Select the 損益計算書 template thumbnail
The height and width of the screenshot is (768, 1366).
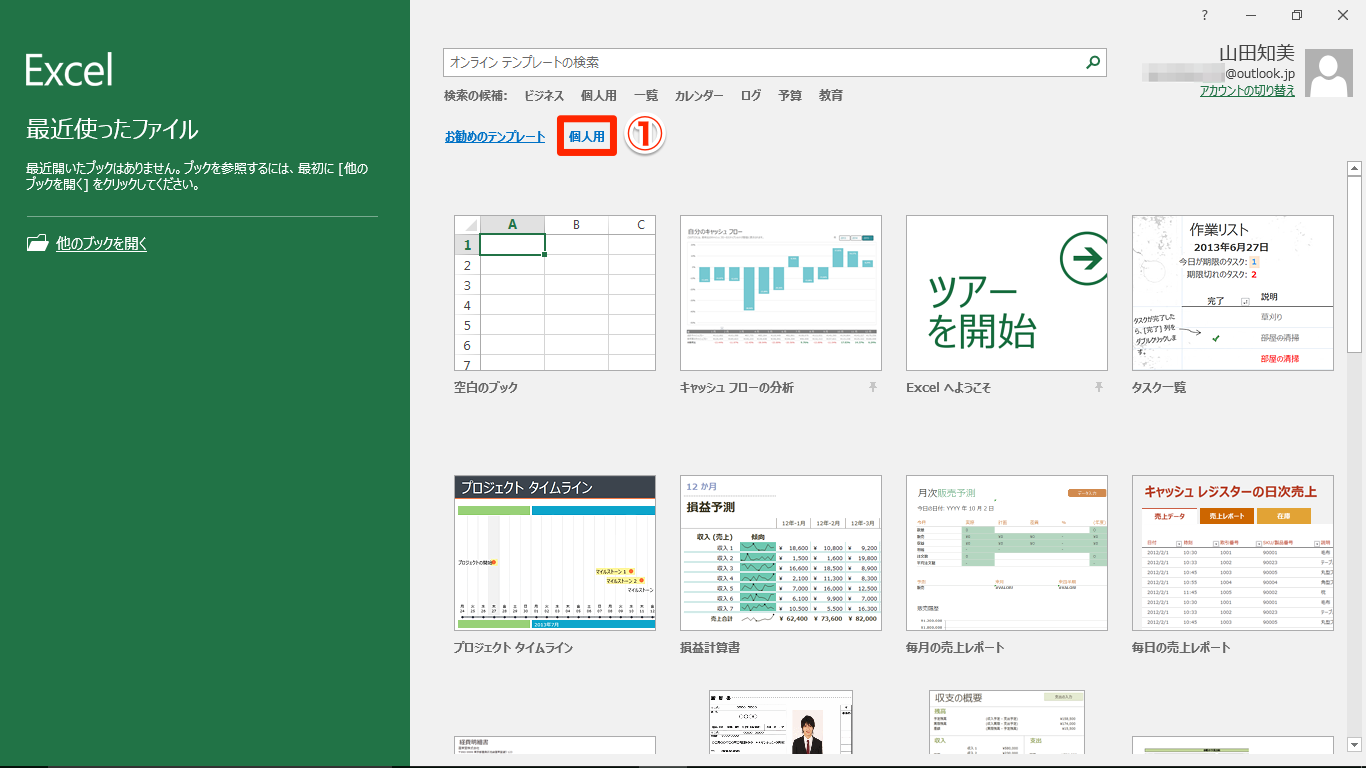781,553
